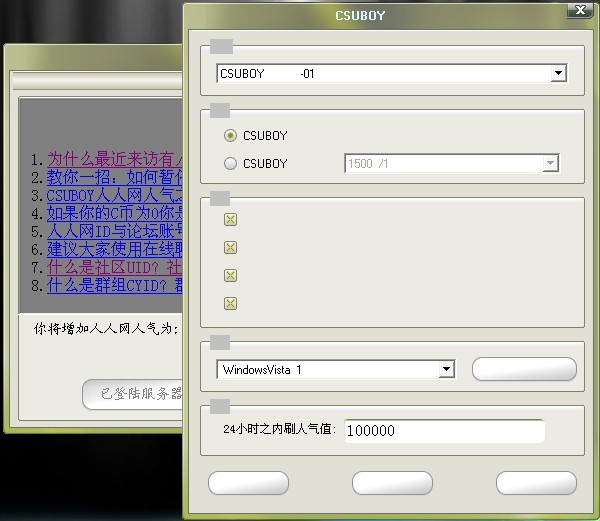The height and width of the screenshot is (521, 600).
Task: Click the 24小时之内刷人气值 label
Action: 279,429
